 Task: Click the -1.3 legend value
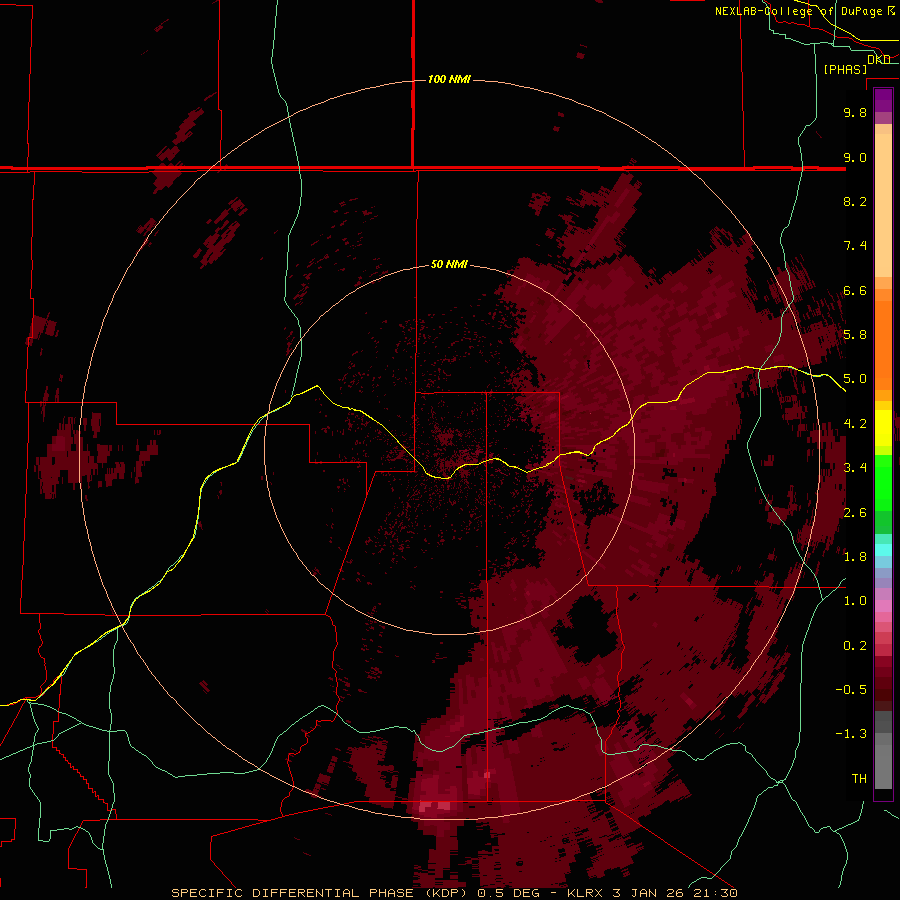[851, 734]
